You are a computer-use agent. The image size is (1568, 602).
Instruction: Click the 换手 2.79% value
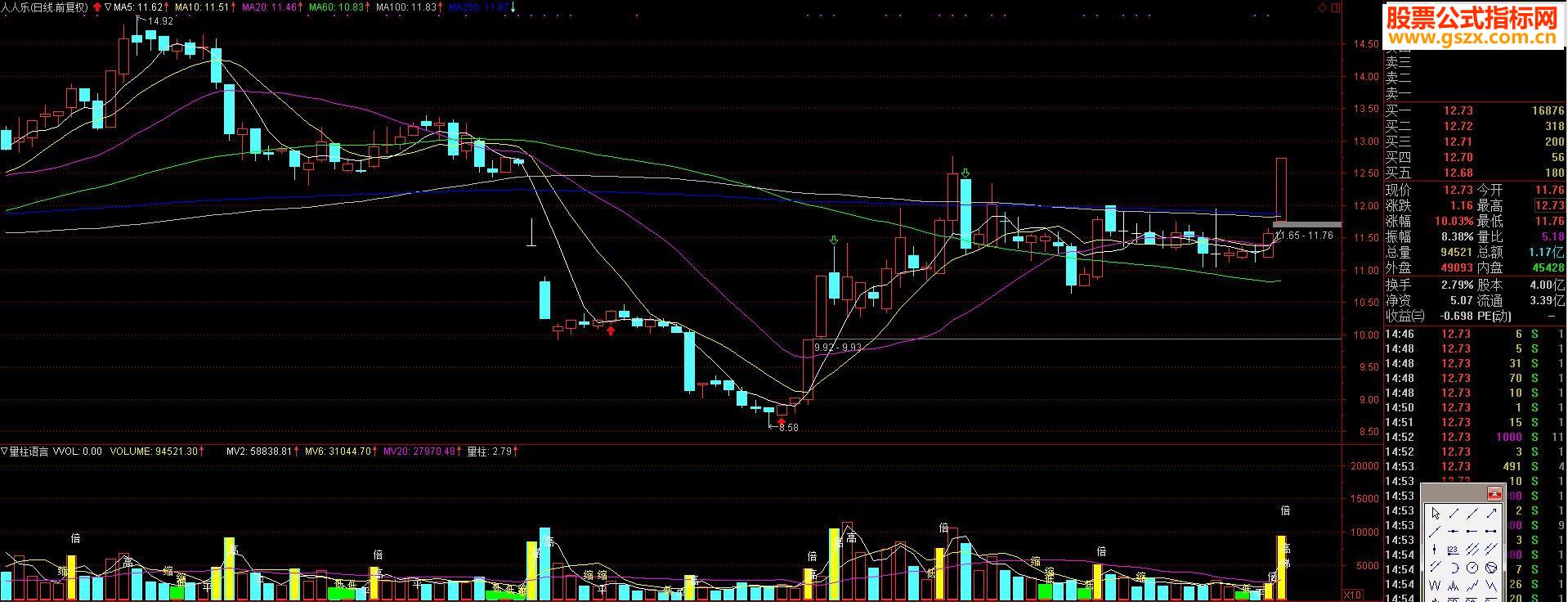[x=1456, y=285]
